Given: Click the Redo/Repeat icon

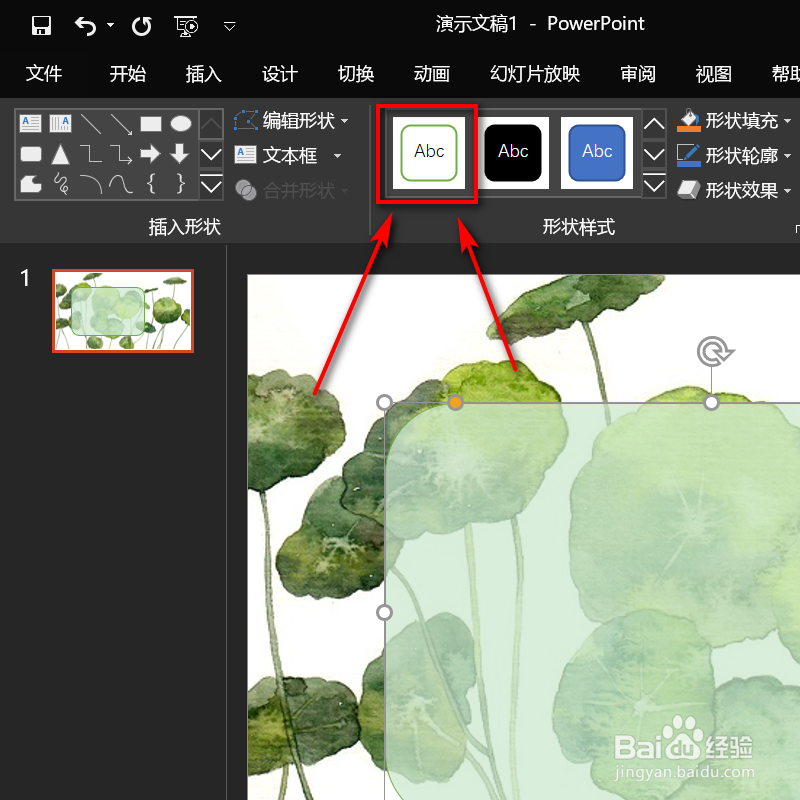Looking at the screenshot, I should click(x=141, y=26).
